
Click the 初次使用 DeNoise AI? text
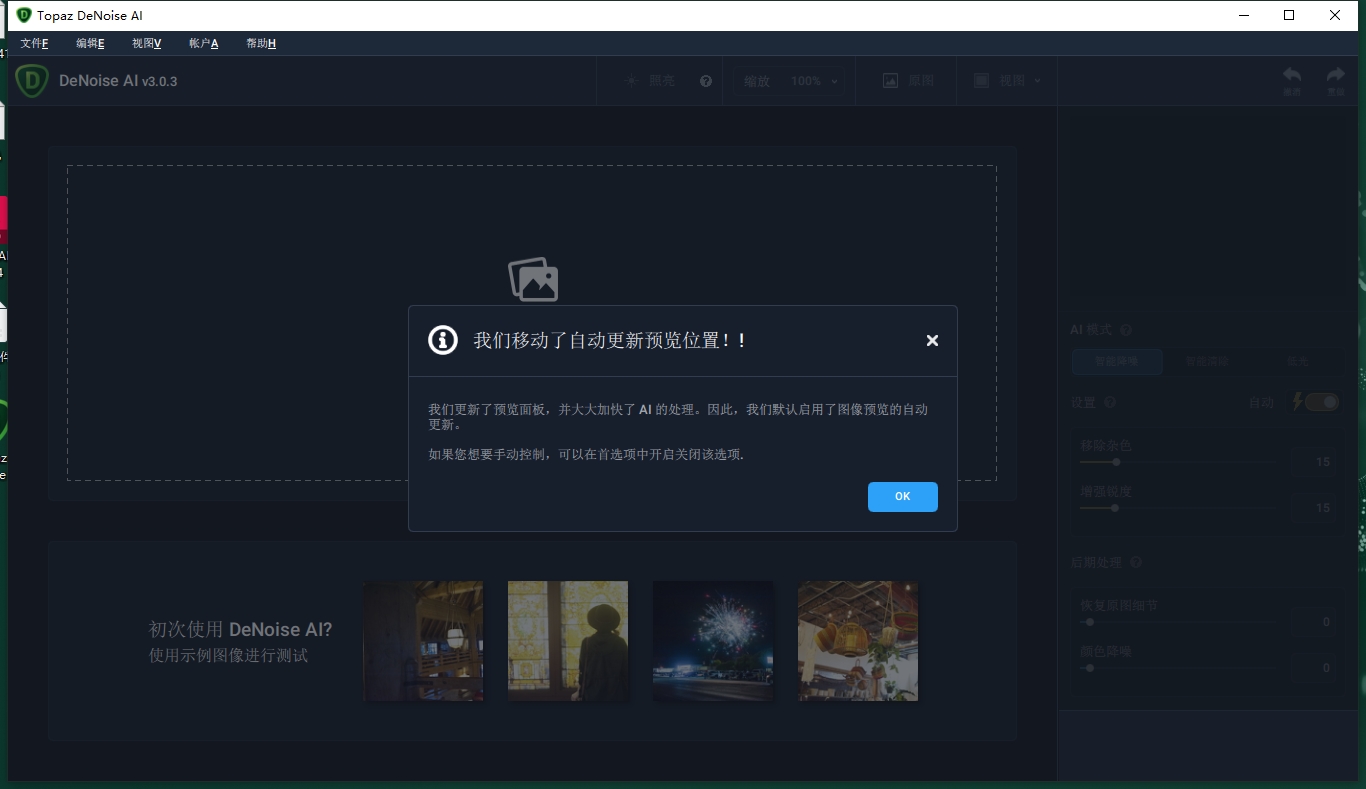click(x=240, y=629)
